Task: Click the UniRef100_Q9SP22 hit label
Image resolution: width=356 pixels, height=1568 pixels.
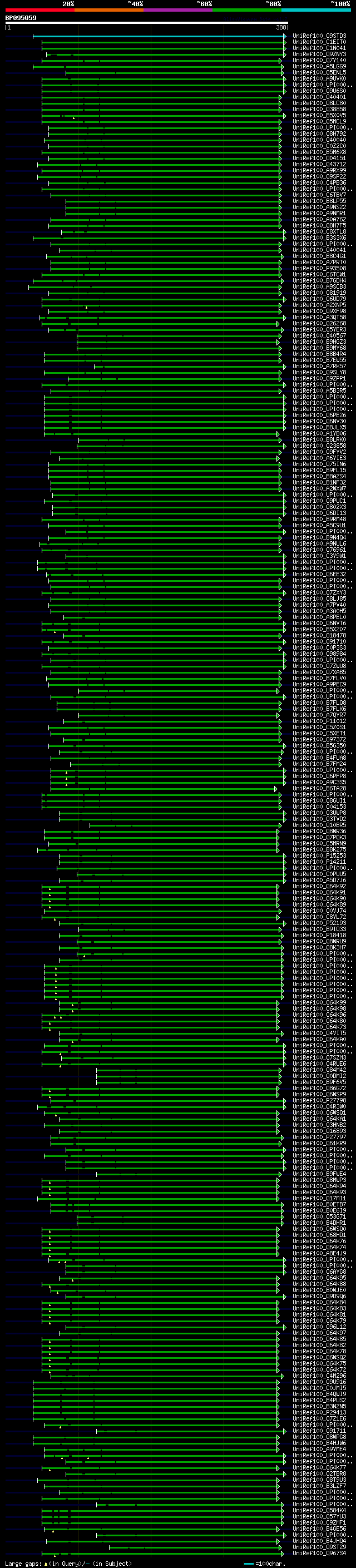Action: point(319,176)
